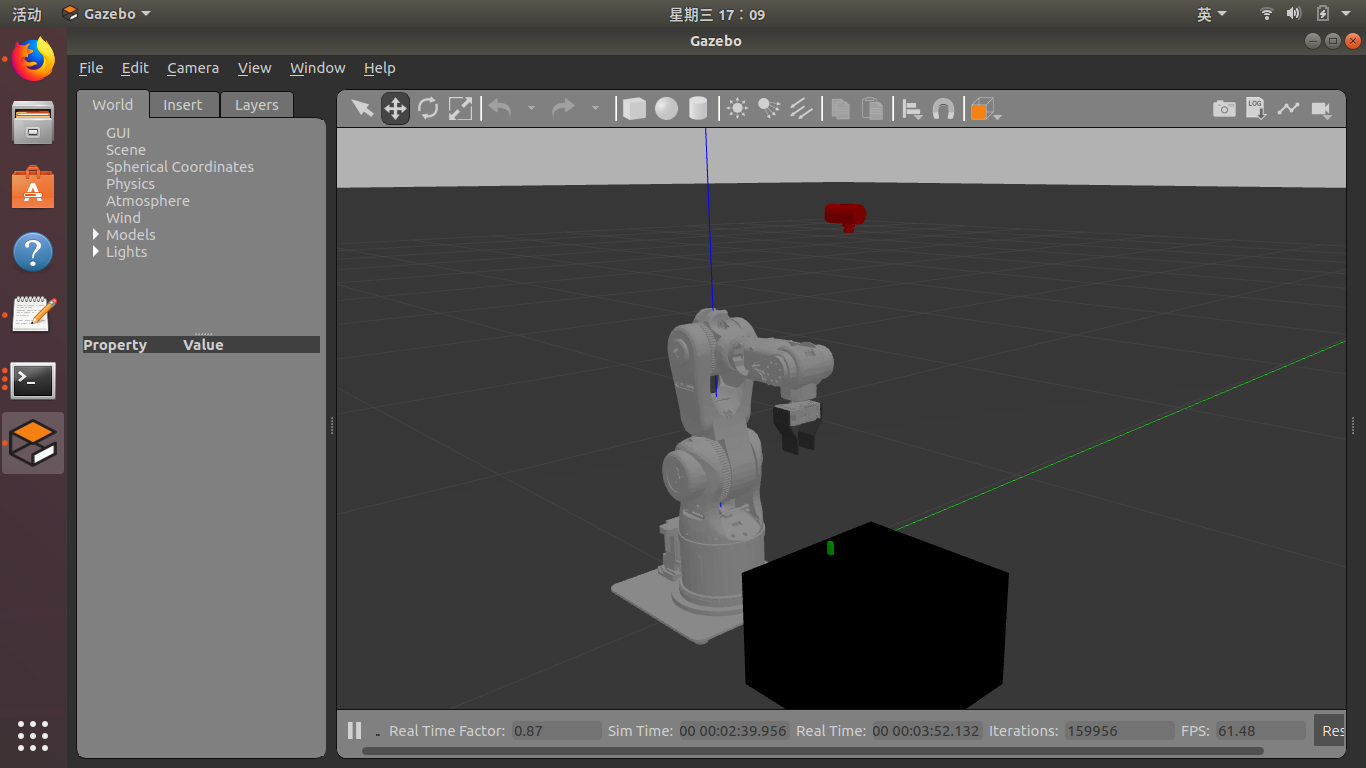Click the horizontal scrollbar below the status bar
1366x768 pixels.
pos(812,751)
